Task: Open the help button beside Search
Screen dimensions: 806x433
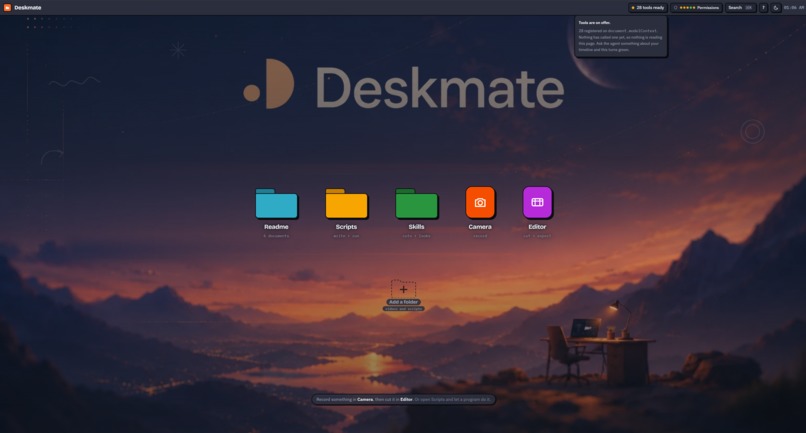Action: pos(763,8)
